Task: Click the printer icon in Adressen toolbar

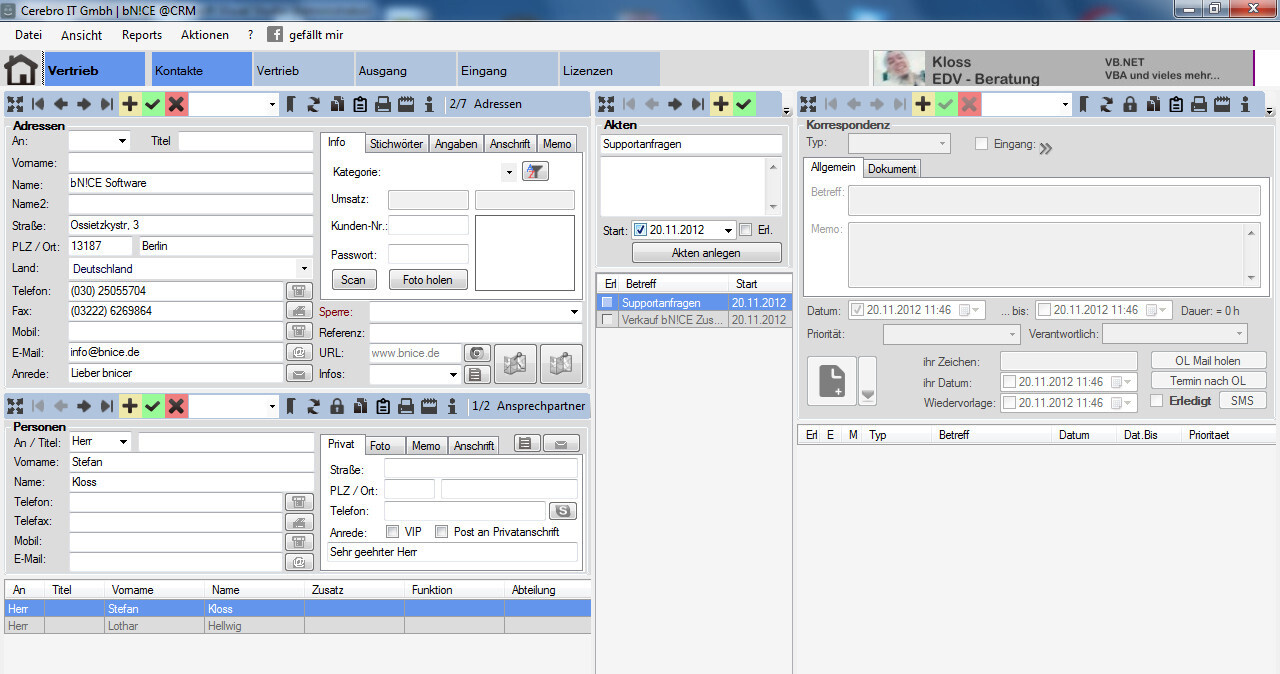Action: [x=382, y=104]
